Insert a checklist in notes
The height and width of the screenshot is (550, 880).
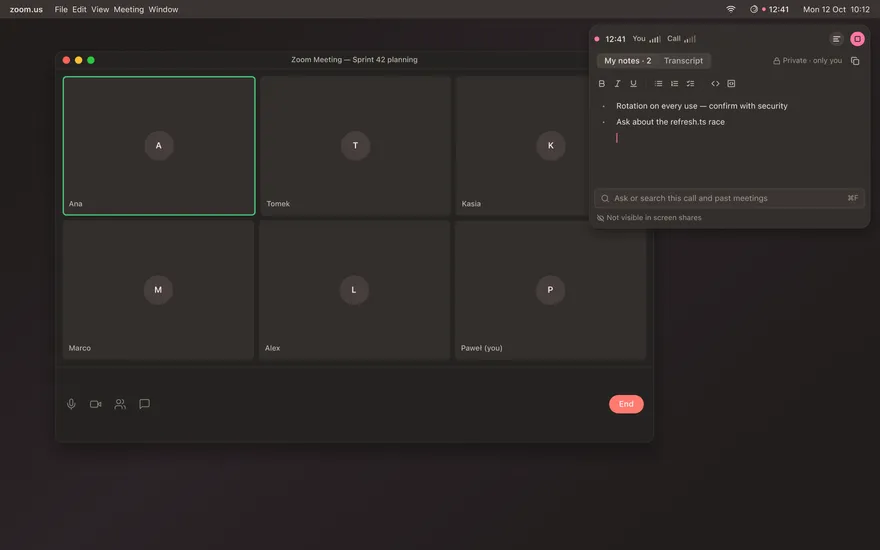click(690, 84)
